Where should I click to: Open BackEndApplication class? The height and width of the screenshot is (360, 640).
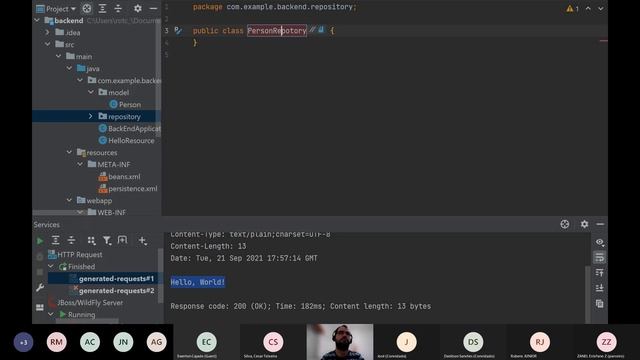130,129
